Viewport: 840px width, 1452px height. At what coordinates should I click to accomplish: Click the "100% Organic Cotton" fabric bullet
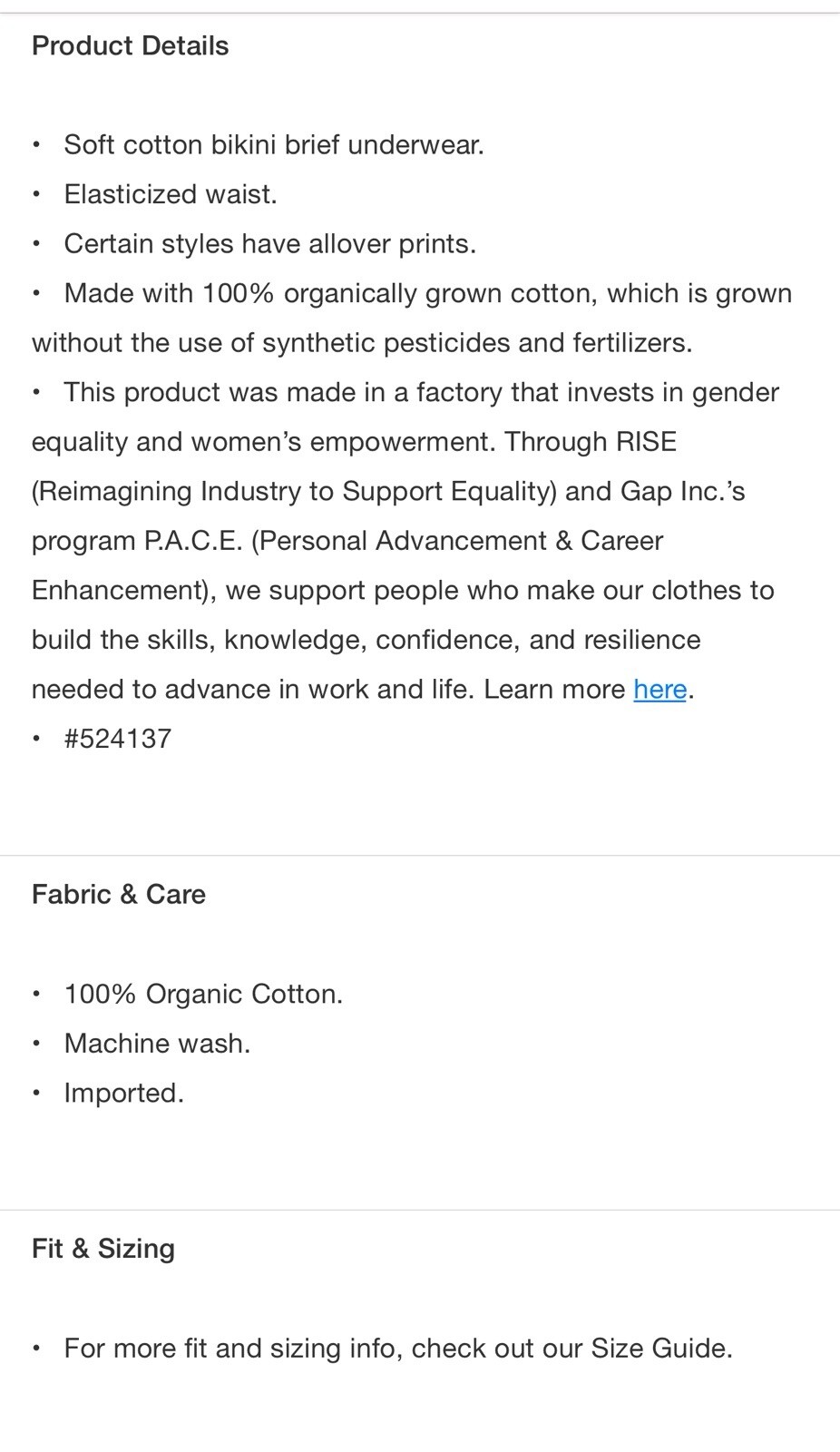[x=203, y=994]
